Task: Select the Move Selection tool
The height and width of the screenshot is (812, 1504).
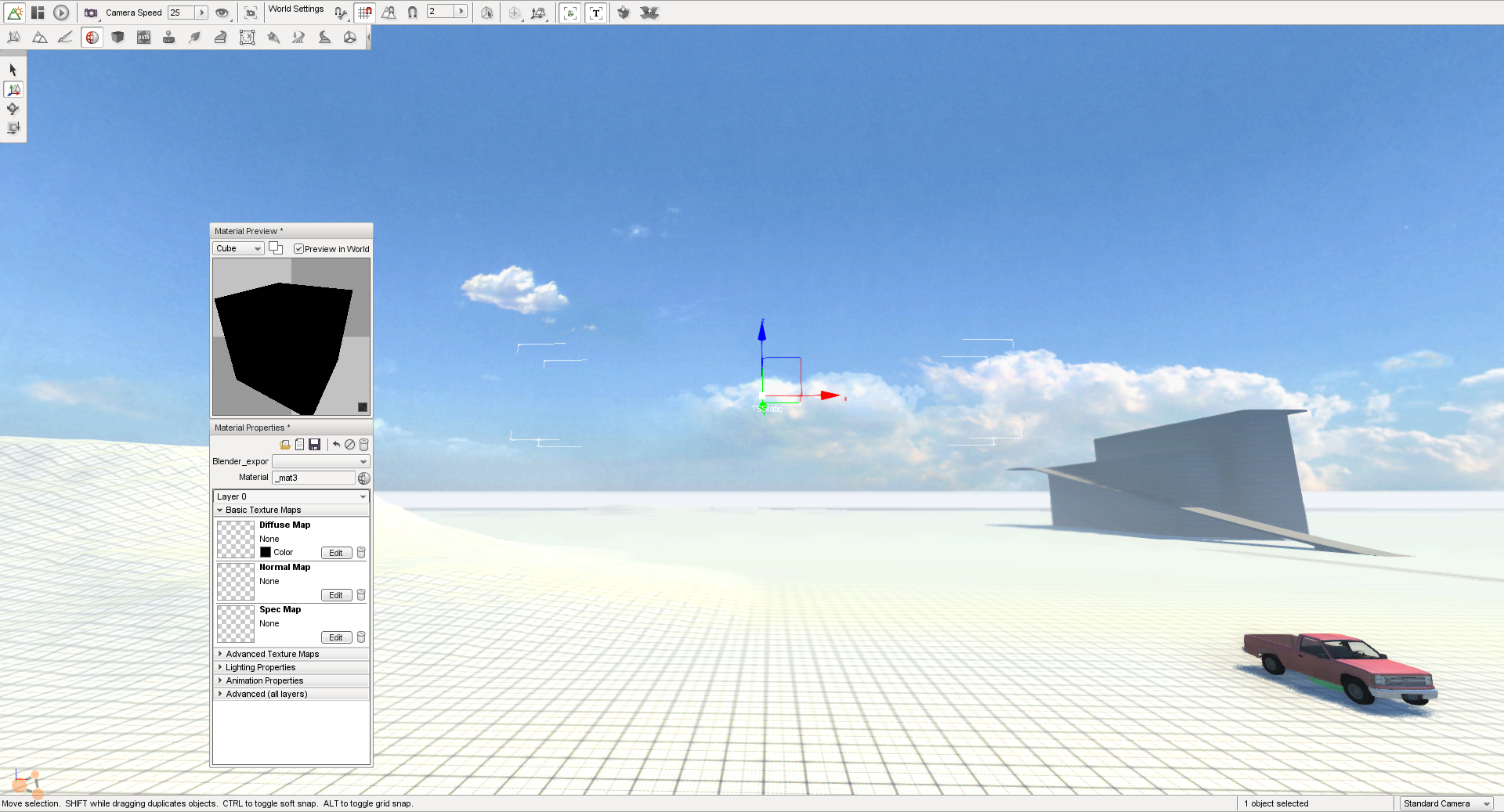Action: [x=13, y=89]
